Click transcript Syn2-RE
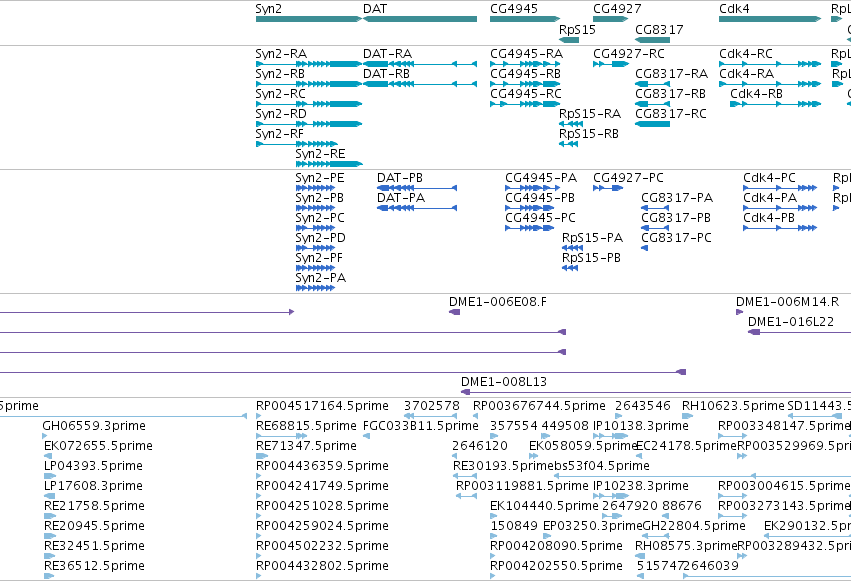Image resolution: width=851 pixels, height=581 pixels. [329, 164]
